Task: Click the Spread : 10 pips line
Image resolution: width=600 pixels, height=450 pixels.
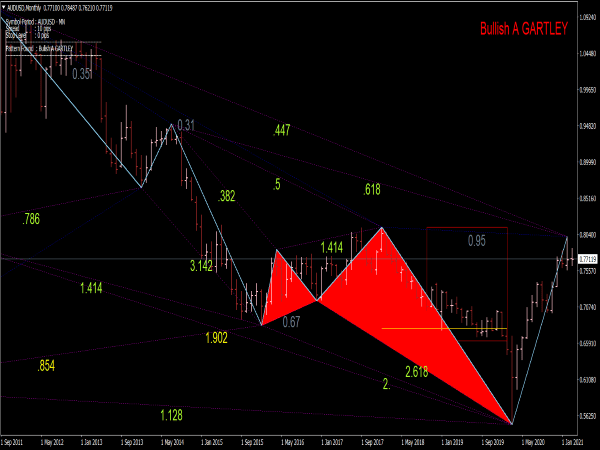Action: [x=28, y=29]
